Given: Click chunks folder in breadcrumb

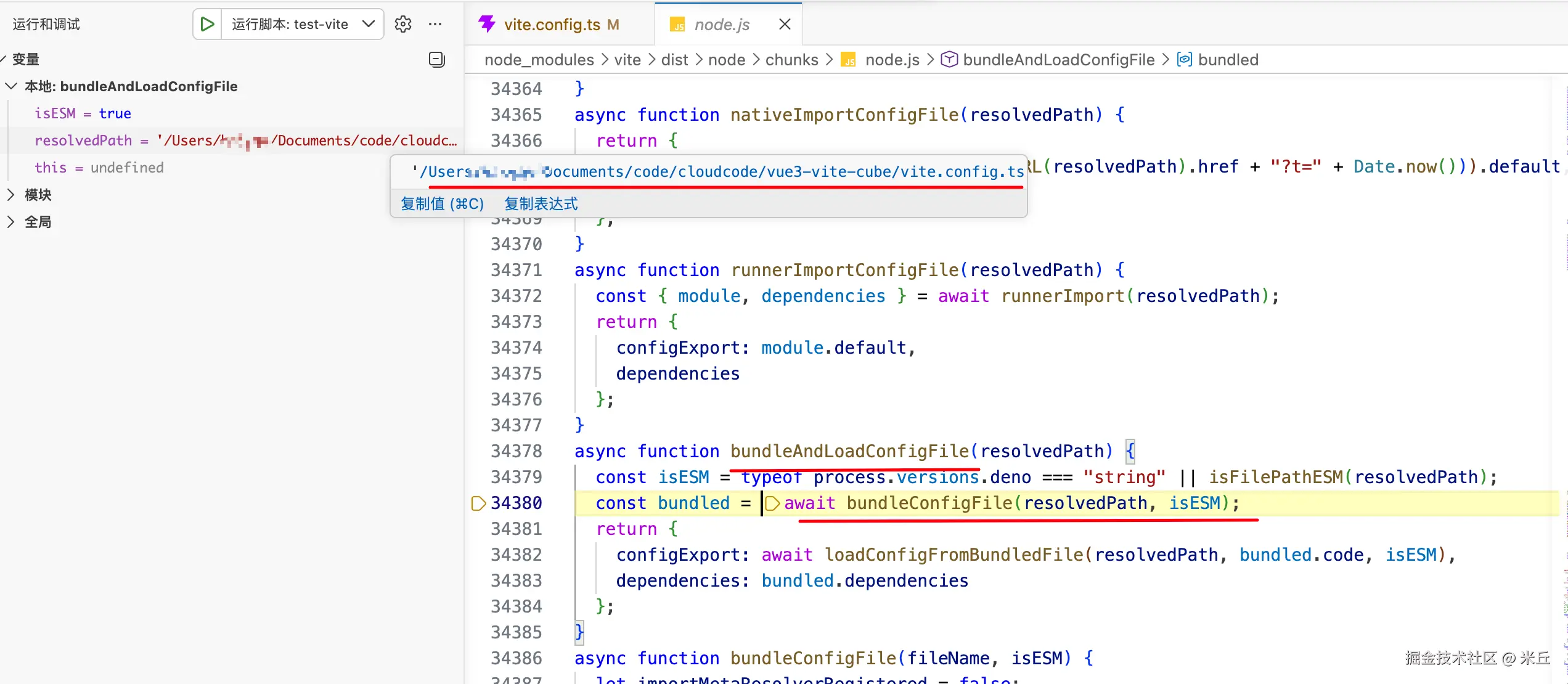Looking at the screenshot, I should [x=791, y=60].
